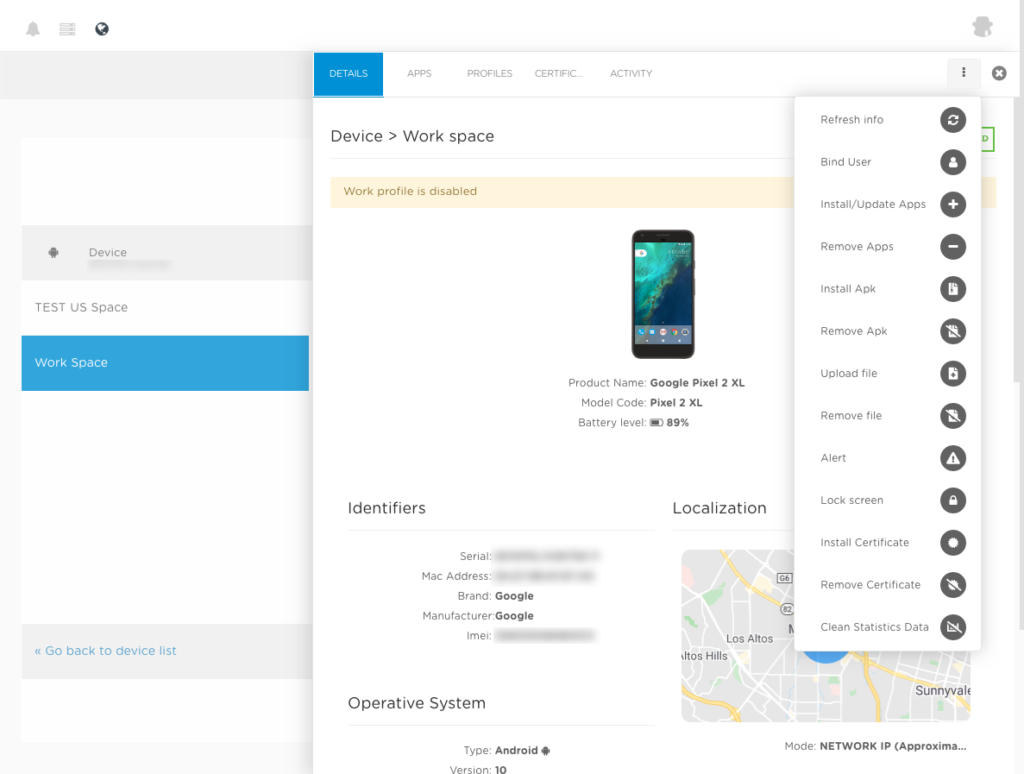Open the user avatar icon at top right
The width and height of the screenshot is (1024, 774).
982,27
